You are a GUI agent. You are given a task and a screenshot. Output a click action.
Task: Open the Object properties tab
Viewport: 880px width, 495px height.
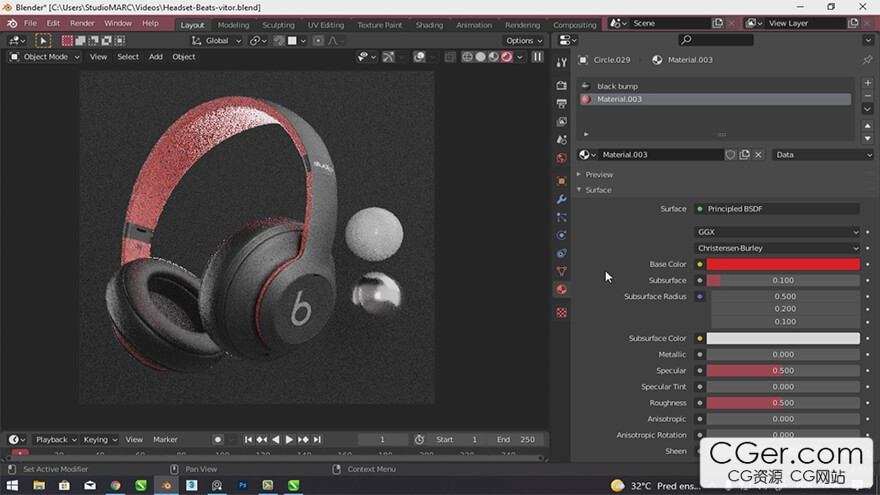[561, 181]
